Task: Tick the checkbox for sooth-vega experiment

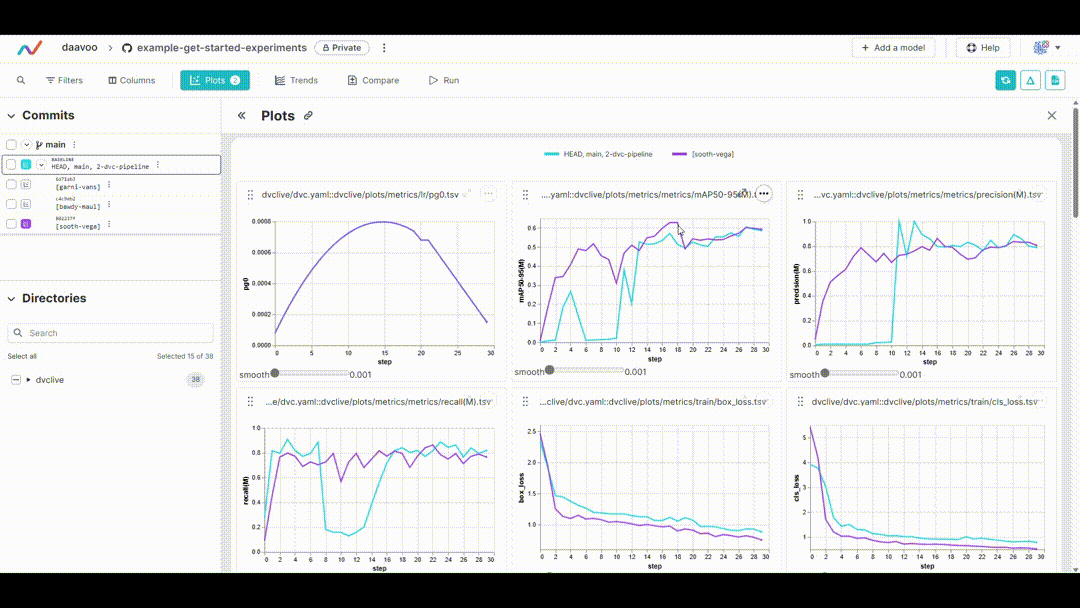Action: [11, 224]
